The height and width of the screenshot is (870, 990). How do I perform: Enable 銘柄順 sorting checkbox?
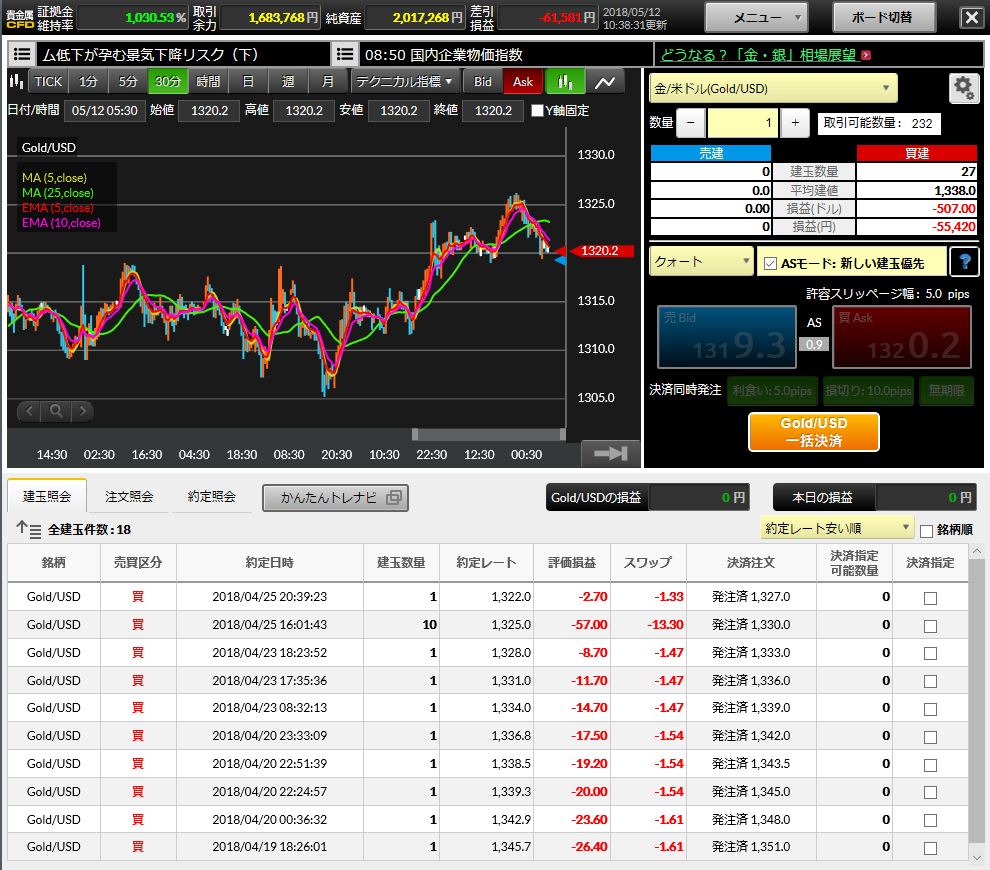pyautogui.click(x=926, y=530)
